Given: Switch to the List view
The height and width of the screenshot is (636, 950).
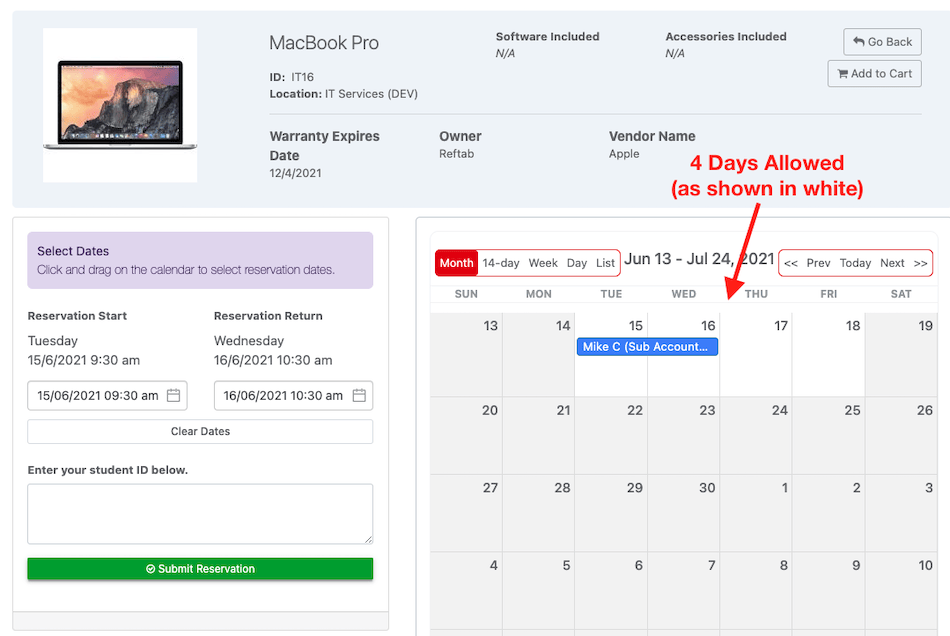Looking at the screenshot, I should (605, 262).
